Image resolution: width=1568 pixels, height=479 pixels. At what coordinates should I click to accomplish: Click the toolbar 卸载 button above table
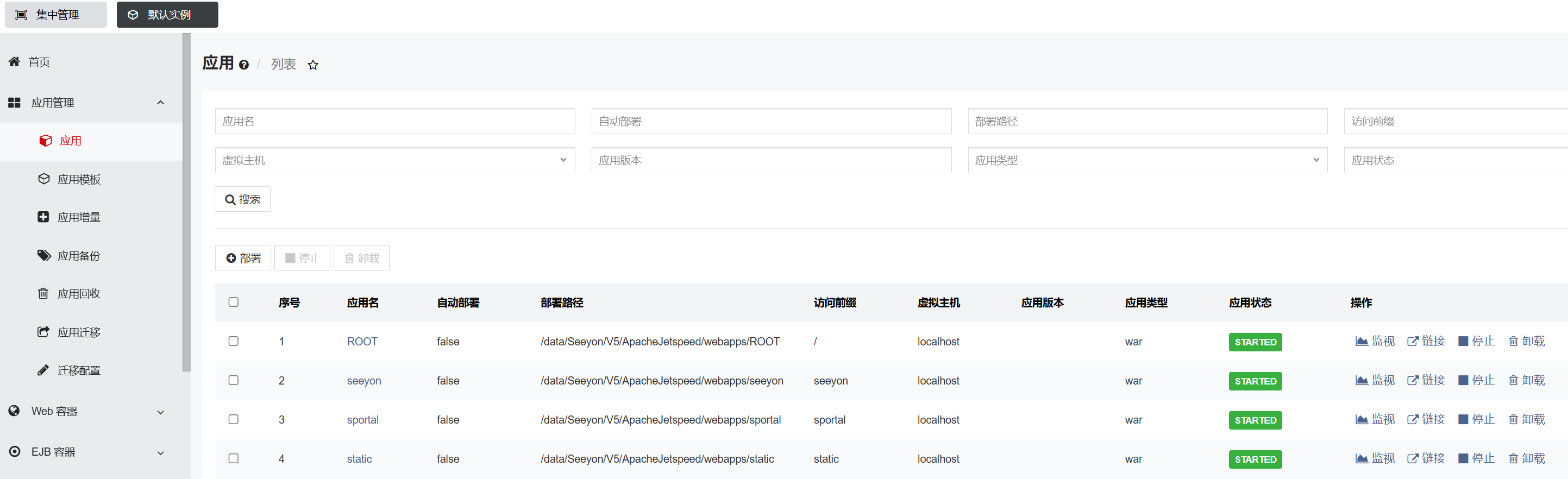click(x=361, y=258)
